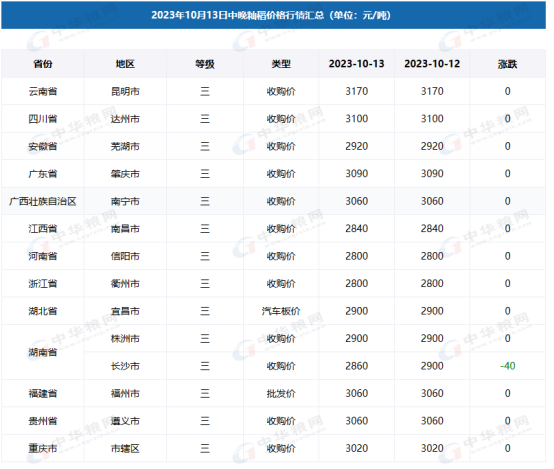Viewport: 554px width, 469px height.
Task: Click the 类型 column header
Action: click(281, 64)
